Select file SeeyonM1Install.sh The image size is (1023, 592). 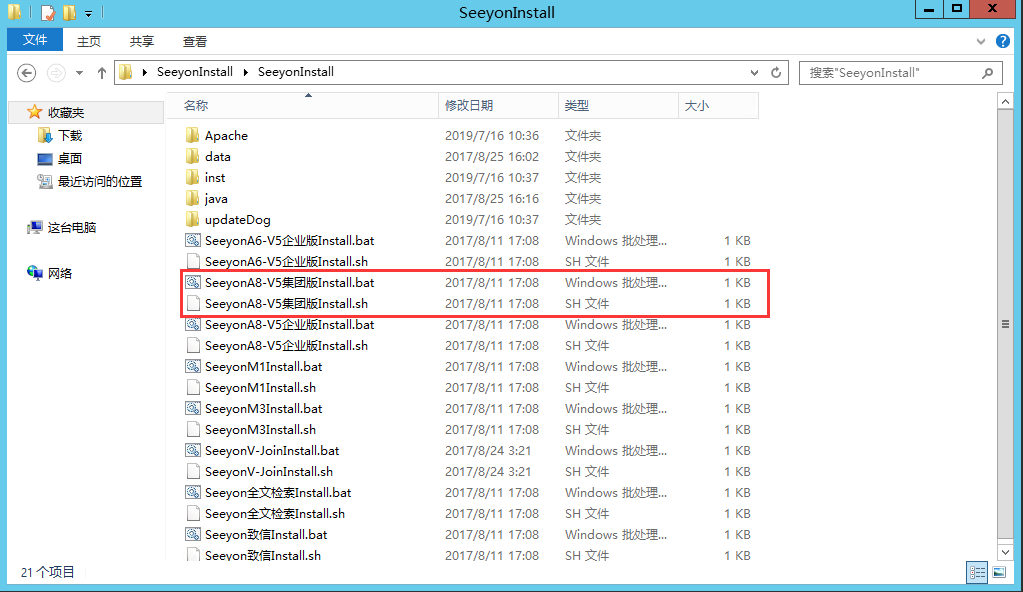(260, 387)
